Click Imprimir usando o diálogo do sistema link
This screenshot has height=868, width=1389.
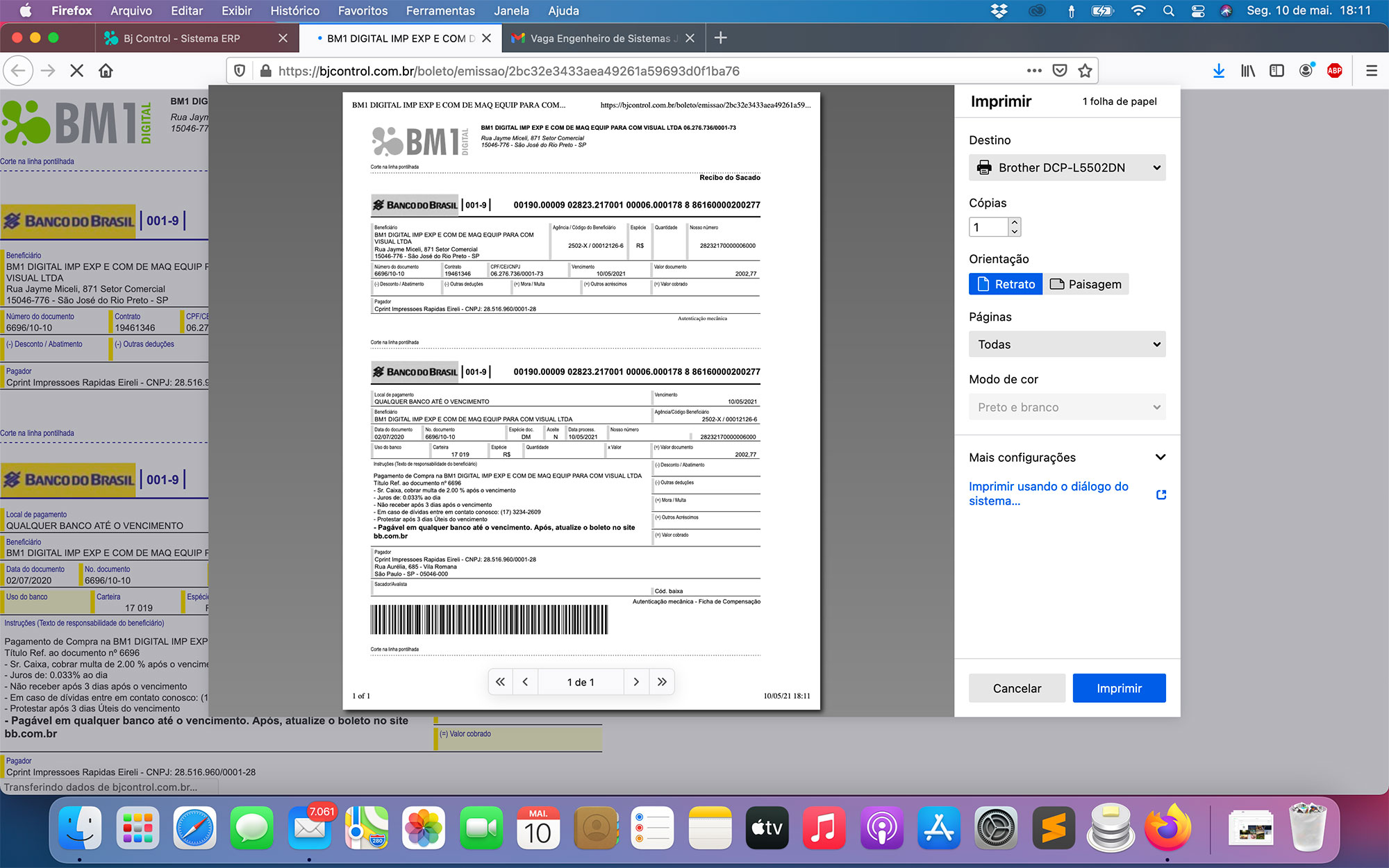click(x=1049, y=494)
